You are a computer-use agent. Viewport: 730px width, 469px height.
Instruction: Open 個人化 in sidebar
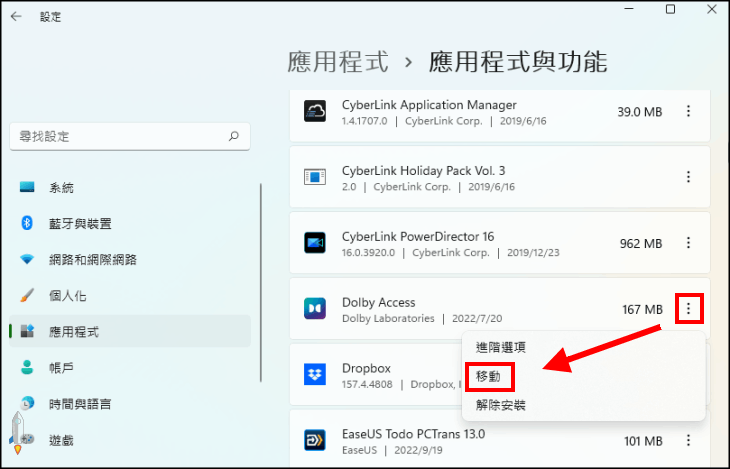[130, 296]
